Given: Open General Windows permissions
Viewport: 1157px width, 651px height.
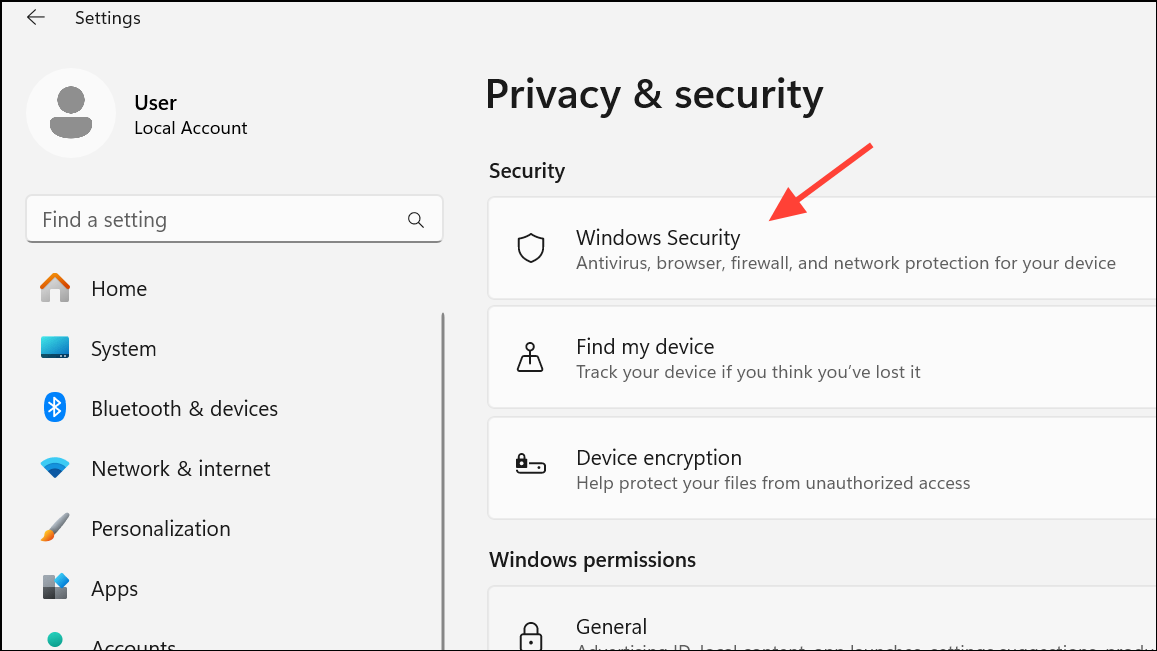Looking at the screenshot, I should [x=820, y=628].
